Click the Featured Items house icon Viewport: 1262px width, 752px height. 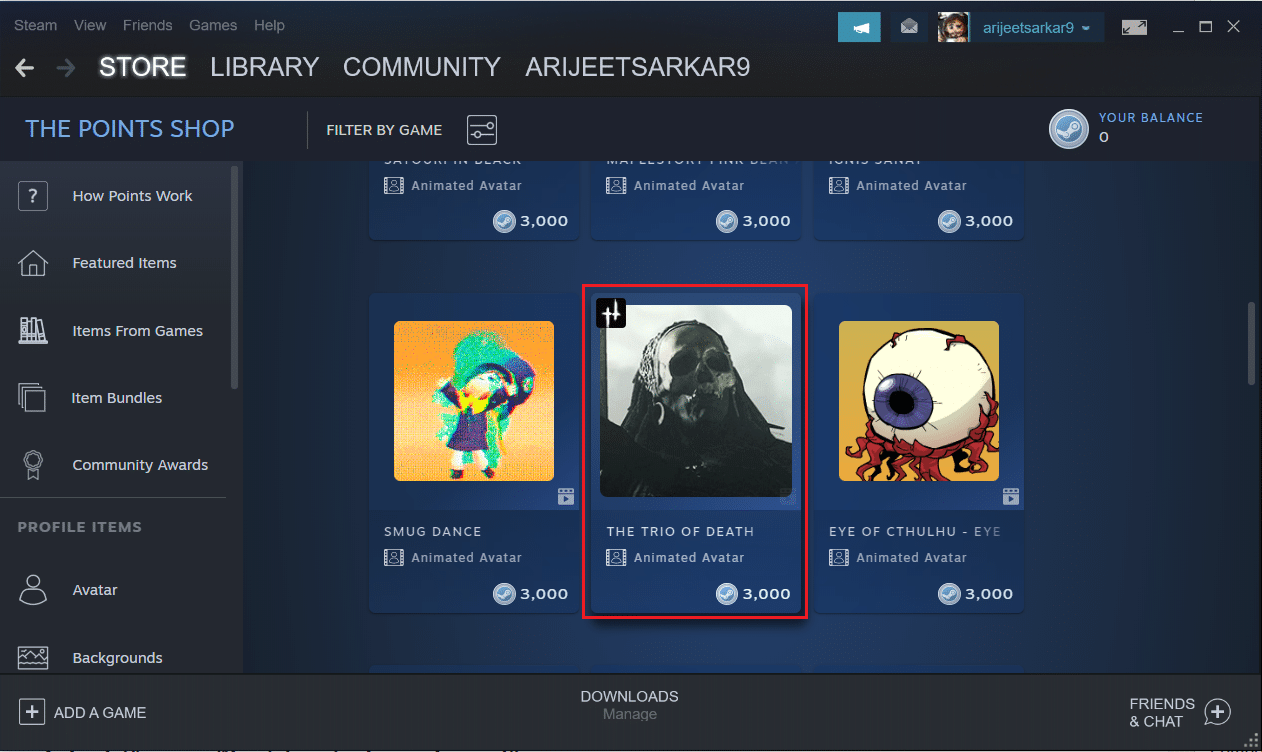click(x=33, y=263)
